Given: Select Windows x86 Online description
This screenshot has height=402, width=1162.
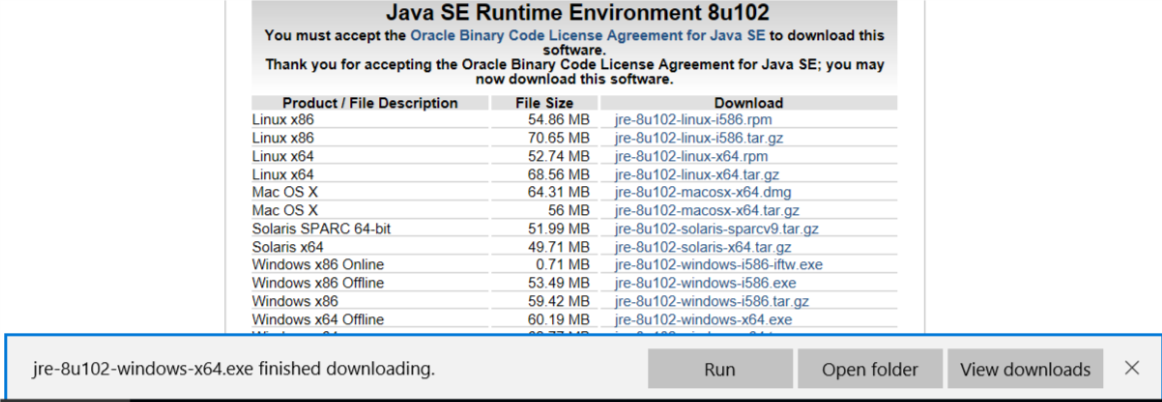Looking at the screenshot, I should [x=318, y=265].
